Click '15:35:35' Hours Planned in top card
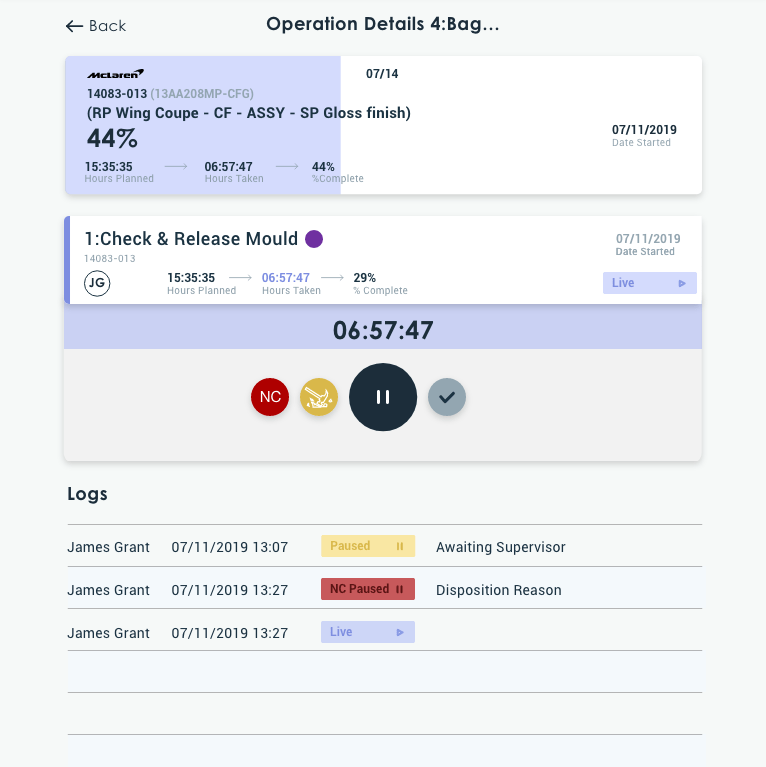This screenshot has height=767, width=766. click(x=109, y=167)
